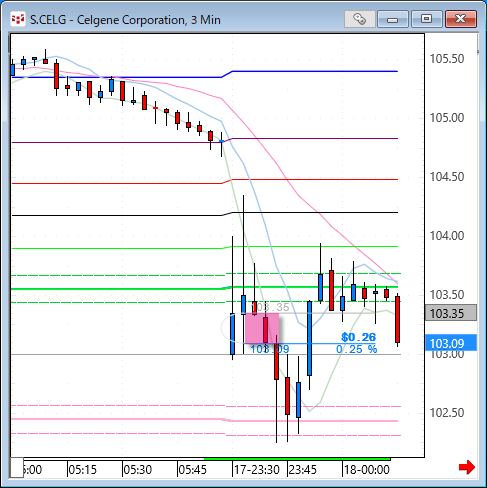Image resolution: width=487 pixels, height=488 pixels.
Task: Click the blue 103.09 current price label
Action: click(451, 343)
